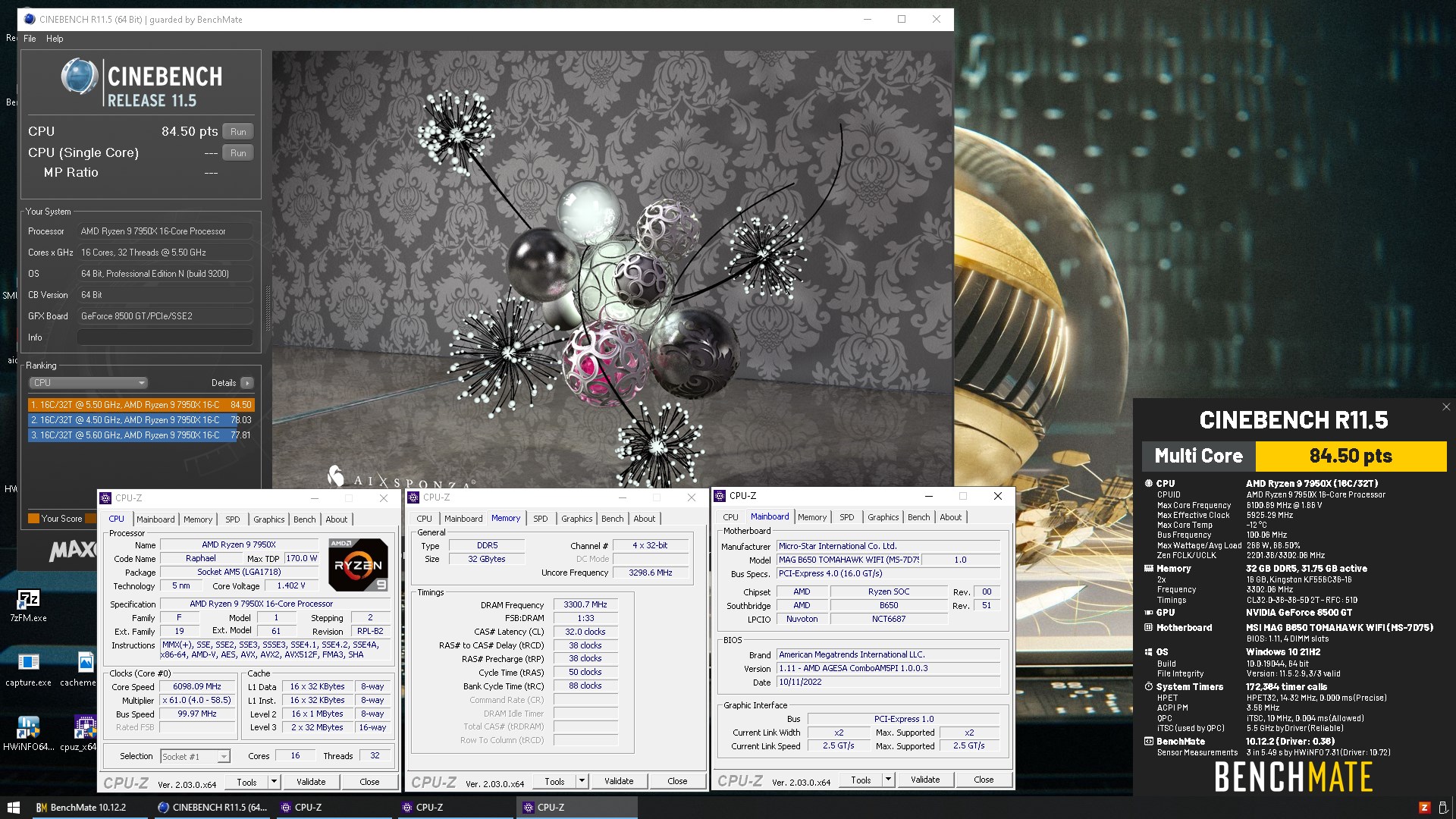Switch to Mainboard tab in left CPU-Z

(155, 519)
